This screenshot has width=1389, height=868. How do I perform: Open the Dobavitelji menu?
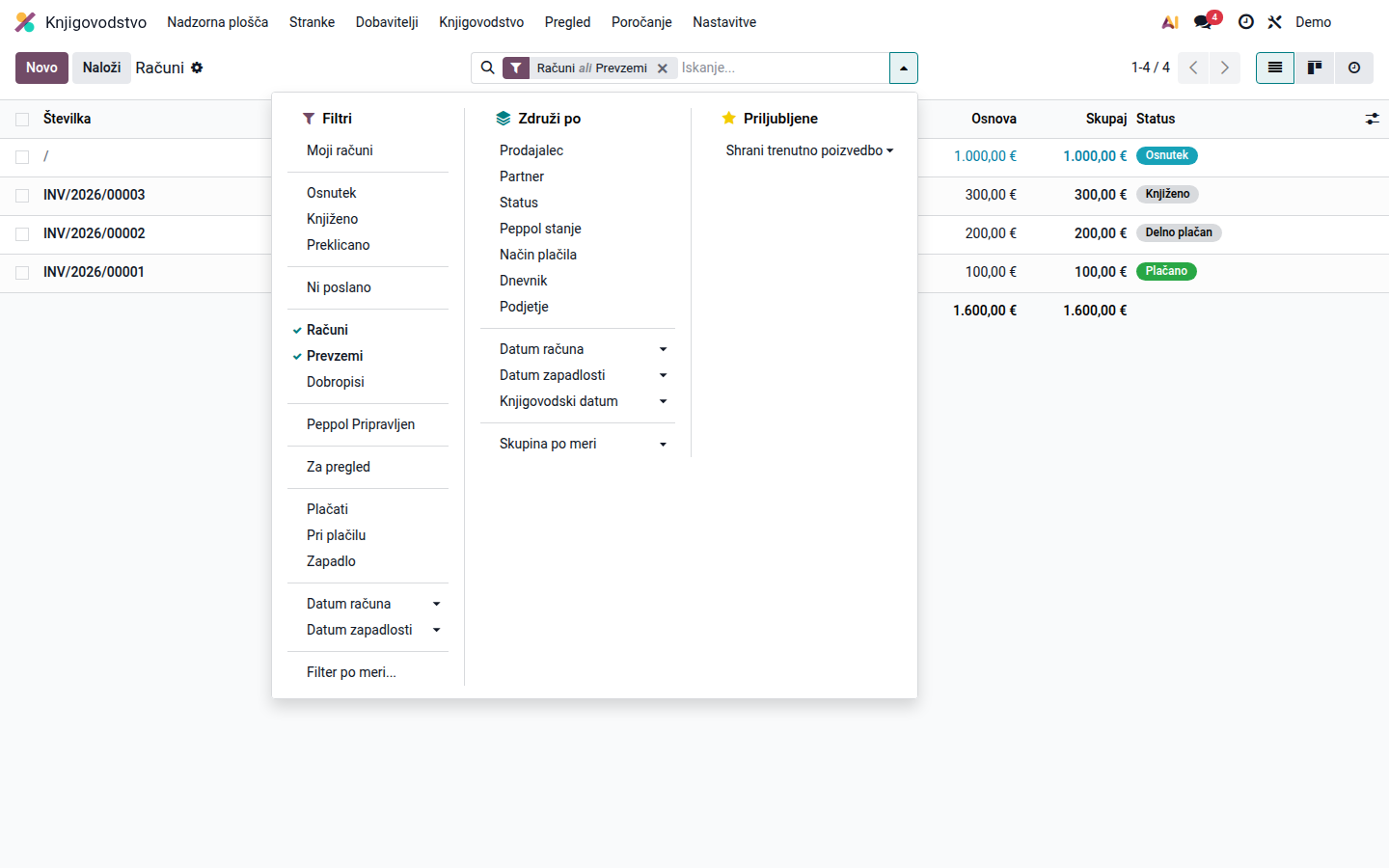point(387,22)
